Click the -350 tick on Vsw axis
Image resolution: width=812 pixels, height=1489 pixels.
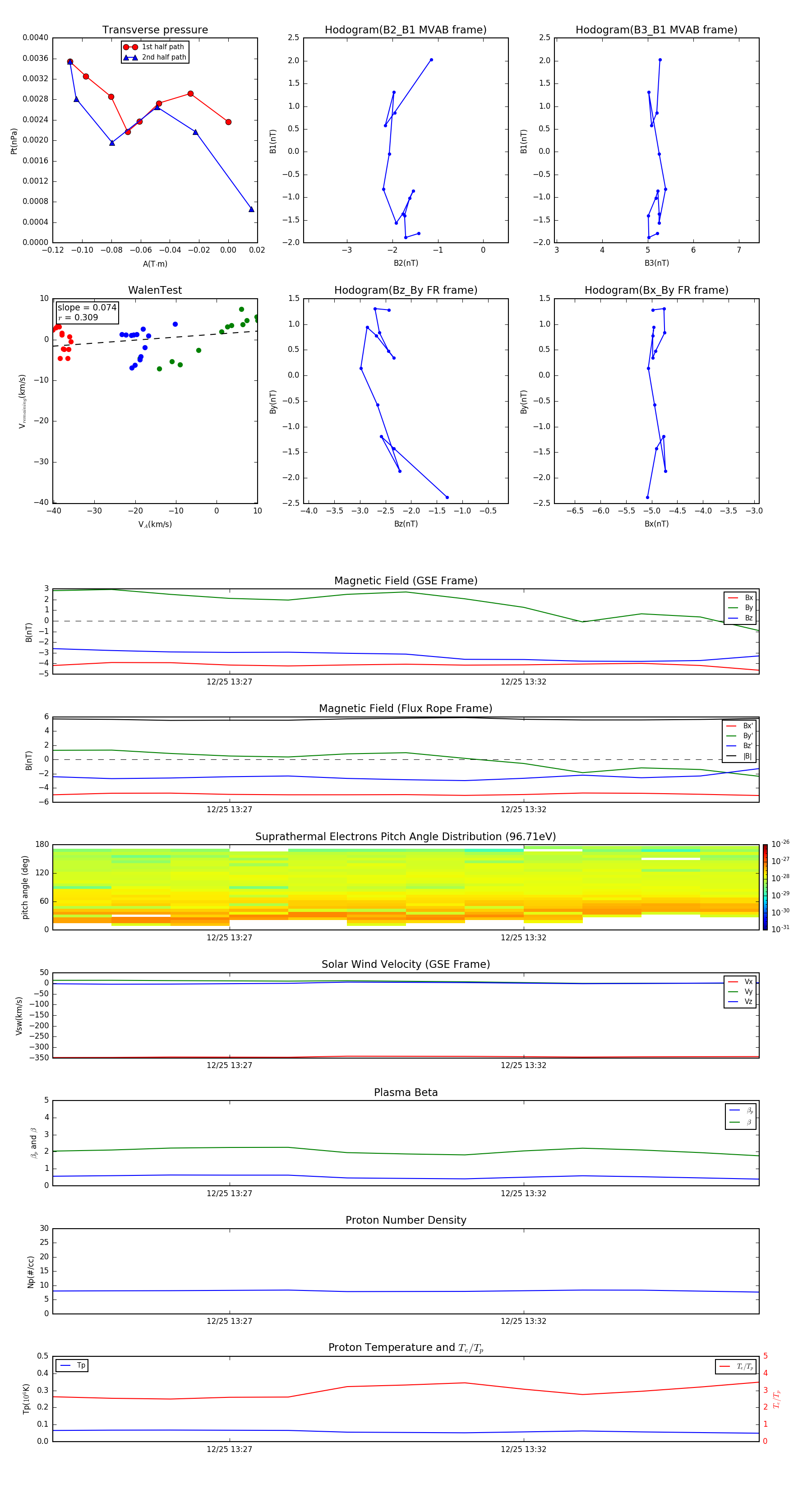[x=39, y=1058]
